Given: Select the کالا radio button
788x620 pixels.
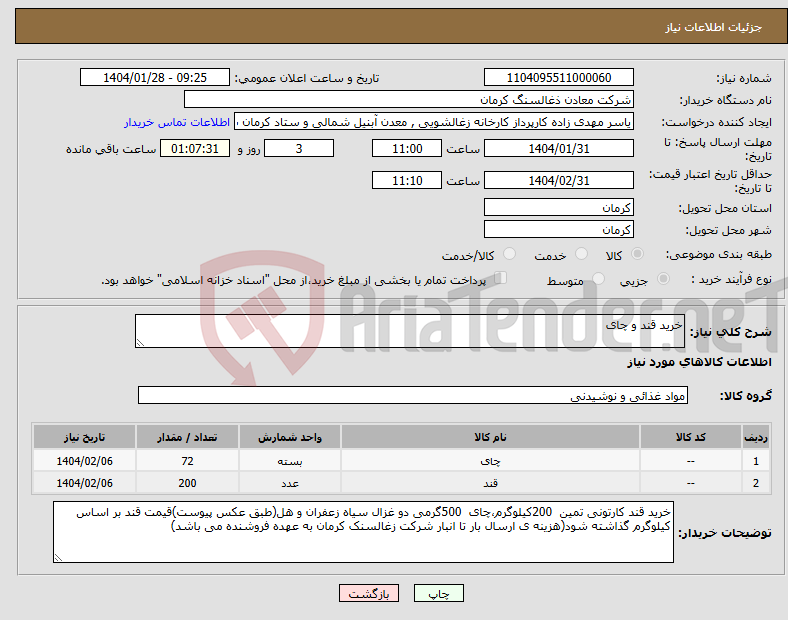Looking at the screenshot, I should [637, 254].
